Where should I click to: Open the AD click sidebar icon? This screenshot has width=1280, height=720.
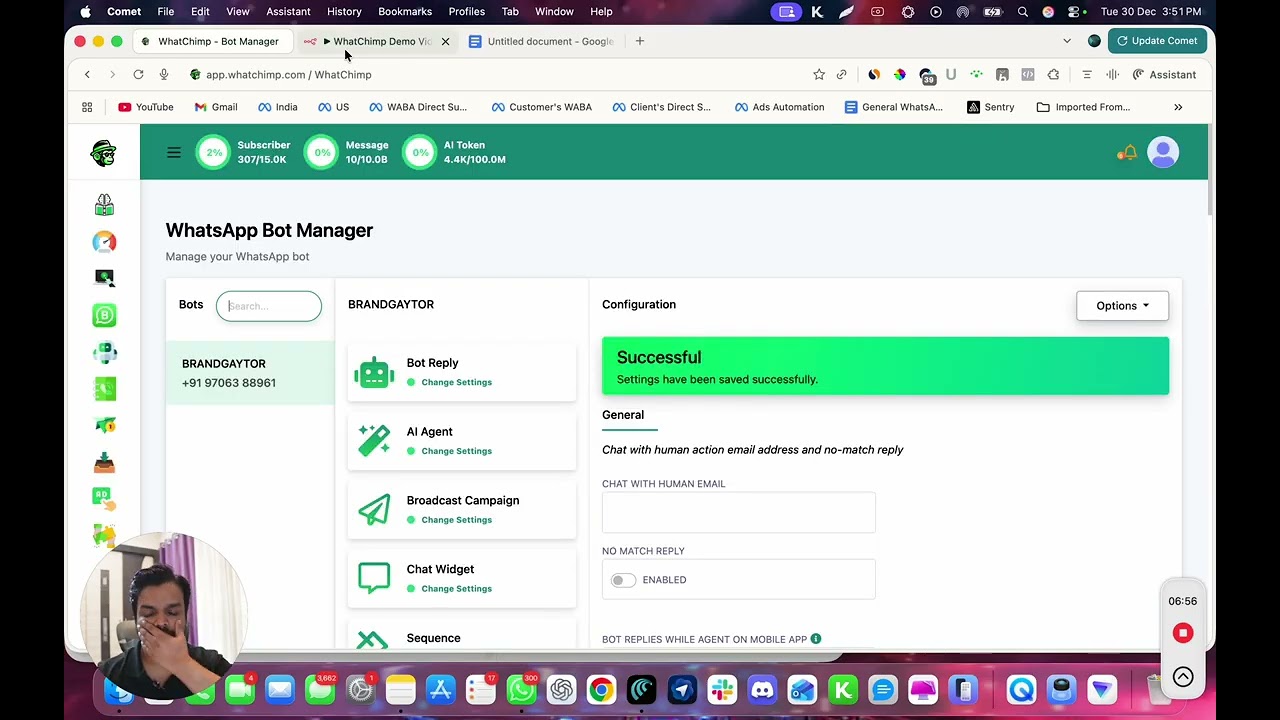point(104,499)
